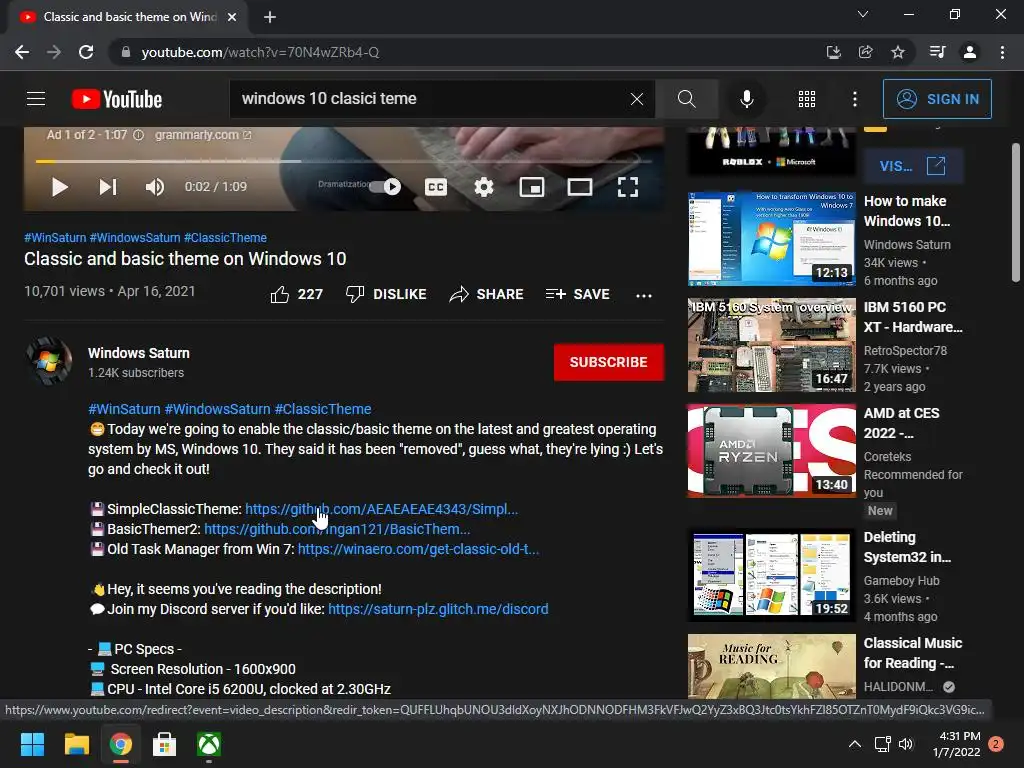The image size is (1024, 768).
Task: Open the tab search chevron
Action: (863, 14)
